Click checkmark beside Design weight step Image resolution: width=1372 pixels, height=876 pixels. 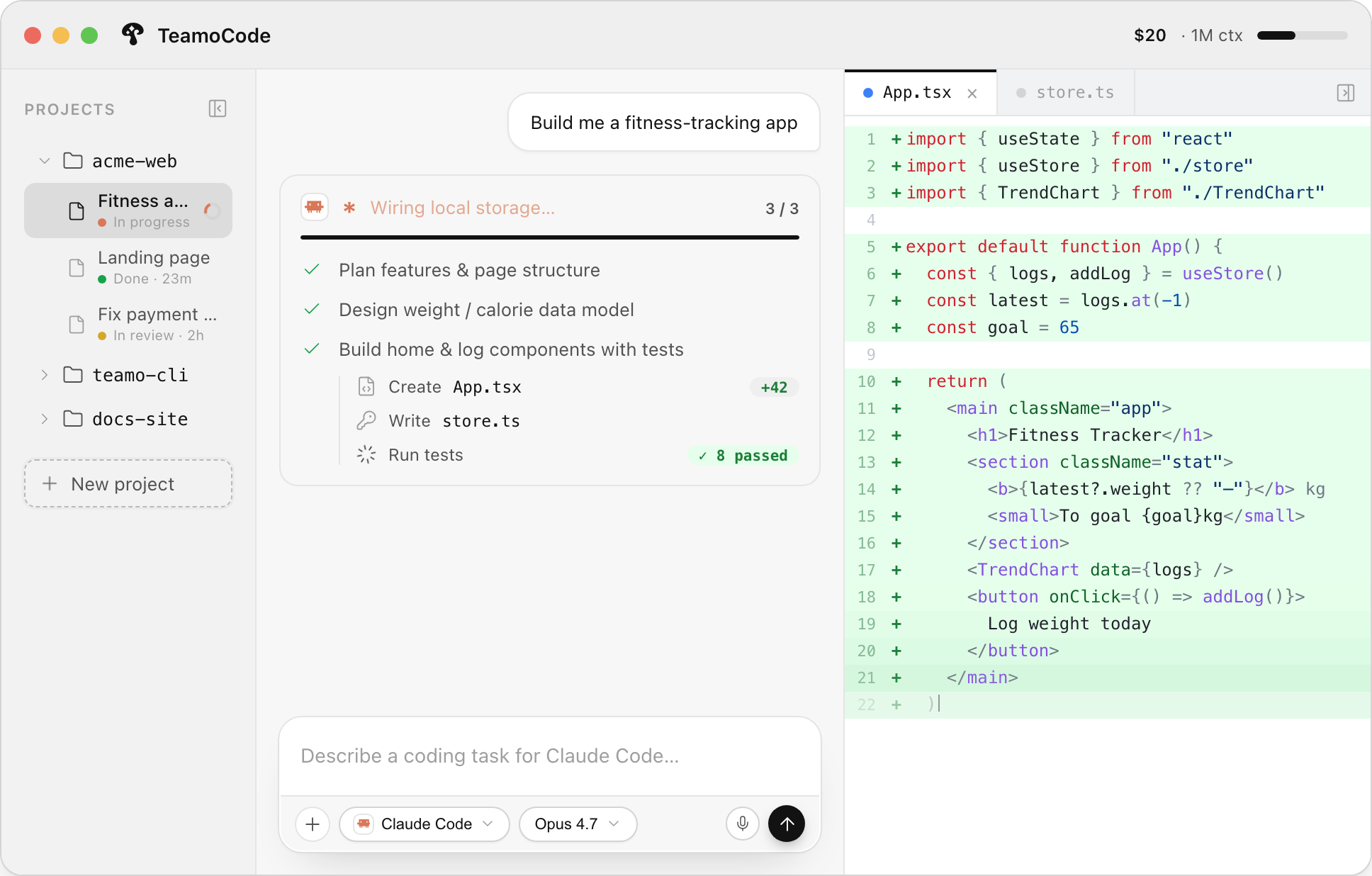[312, 310]
